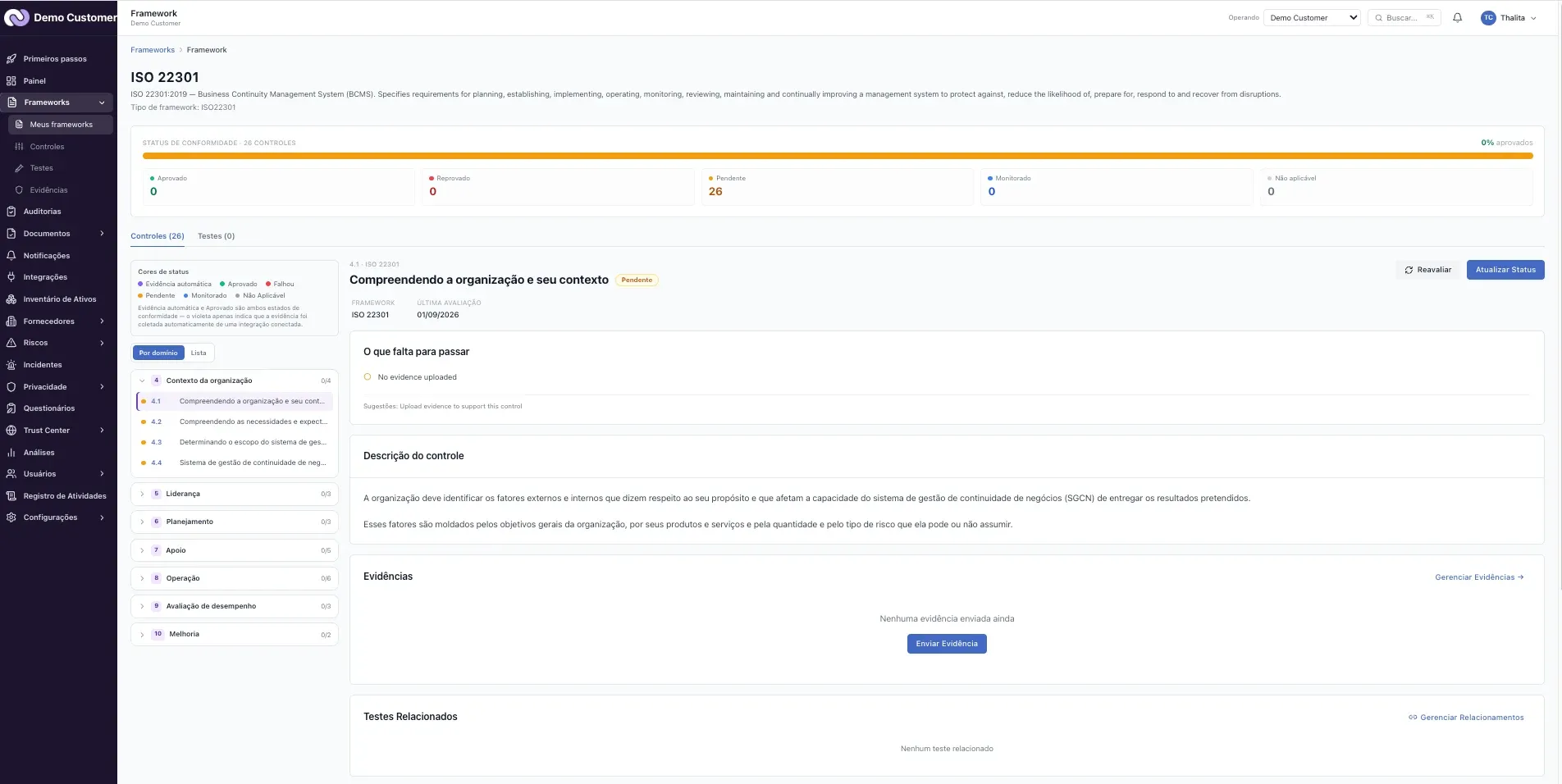Screen dimensions: 1562x784
Task: Select the Auditorias clipboard icon
Action: tap(11, 212)
